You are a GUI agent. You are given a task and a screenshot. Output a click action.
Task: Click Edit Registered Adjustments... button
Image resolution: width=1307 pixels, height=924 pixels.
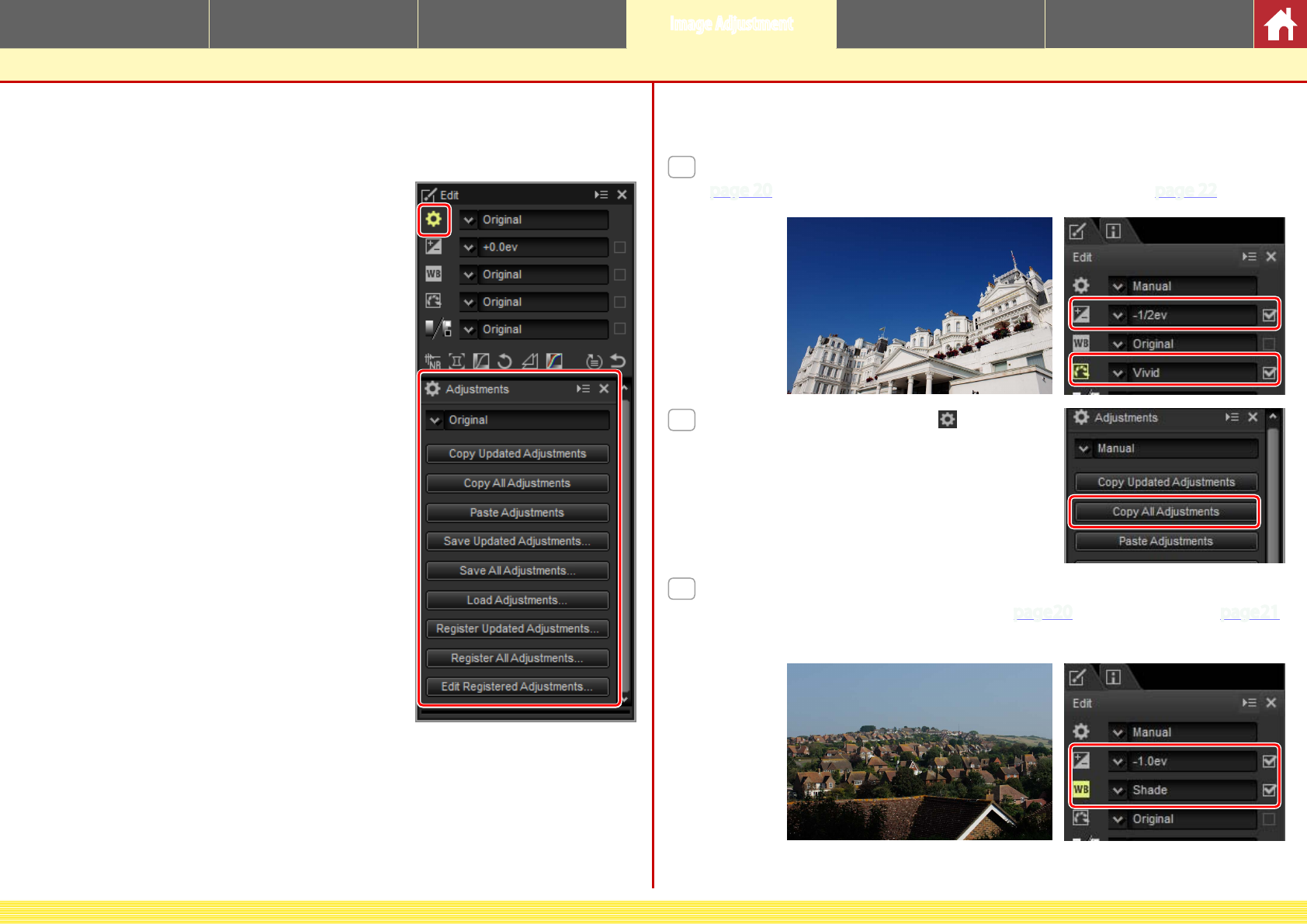point(518,687)
